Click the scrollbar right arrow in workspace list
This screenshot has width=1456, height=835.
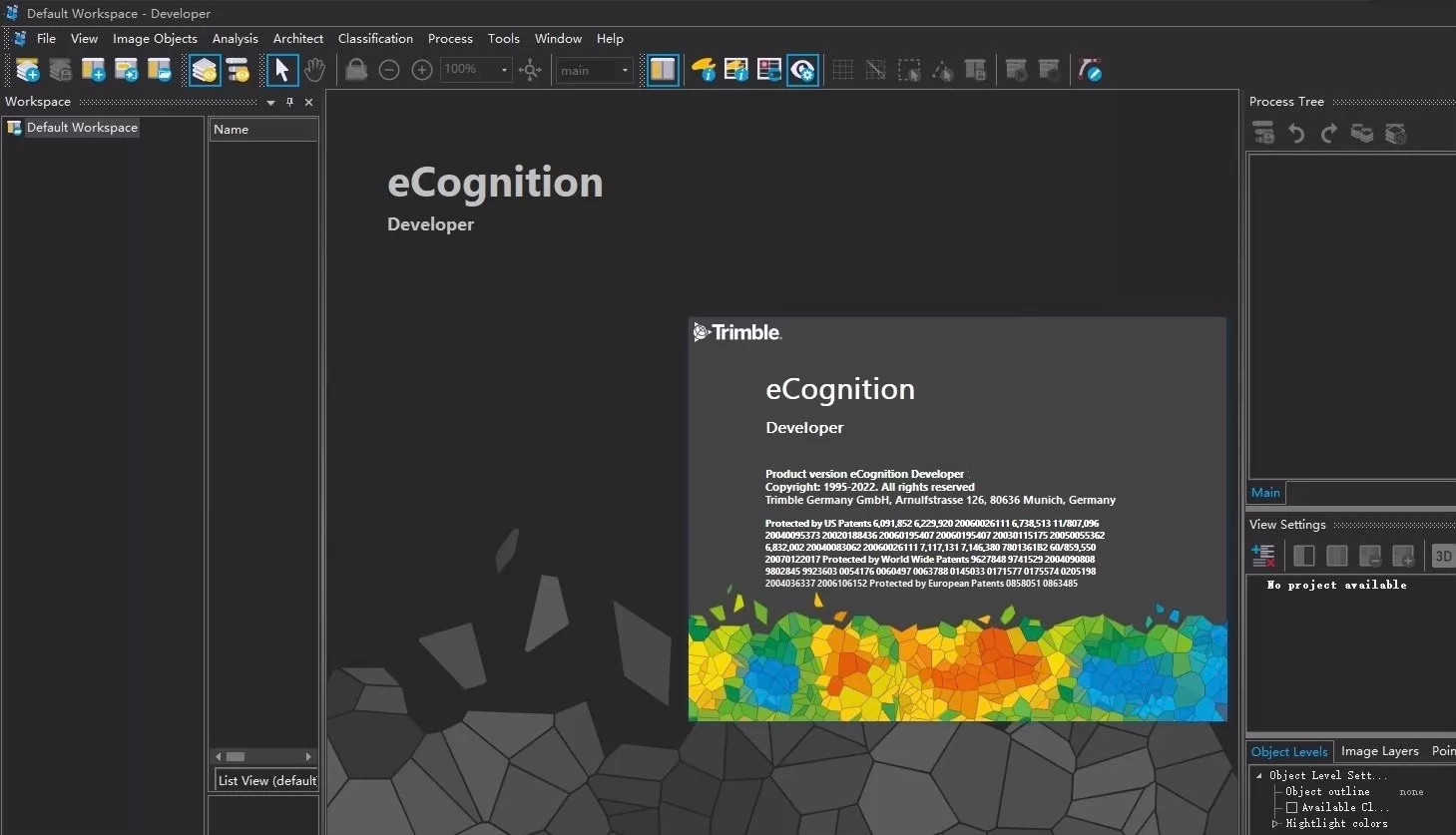point(308,756)
